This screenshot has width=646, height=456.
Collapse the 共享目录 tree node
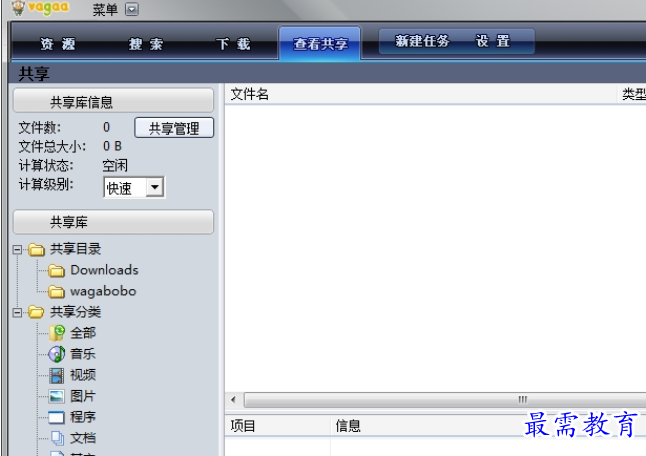point(17,250)
